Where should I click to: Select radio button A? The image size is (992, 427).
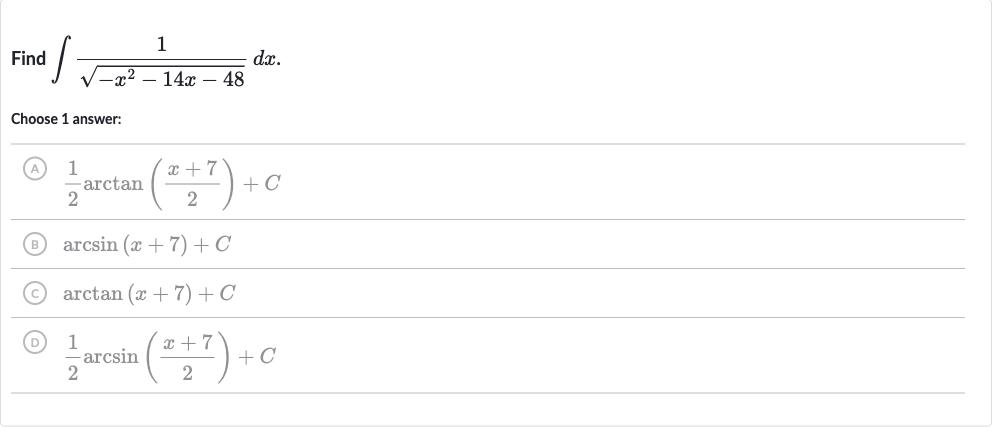[35, 169]
